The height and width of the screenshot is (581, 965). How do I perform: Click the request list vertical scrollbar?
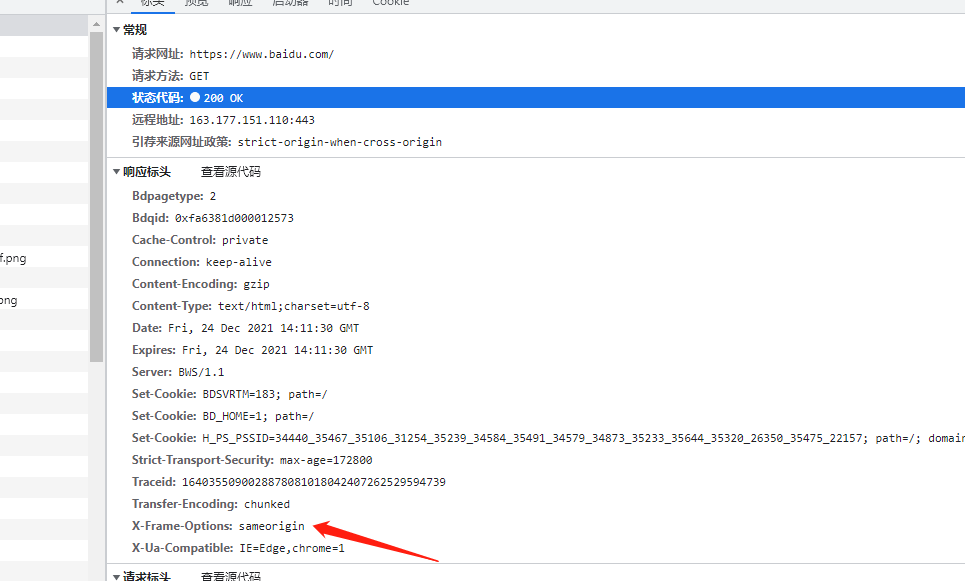pyautogui.click(x=96, y=200)
